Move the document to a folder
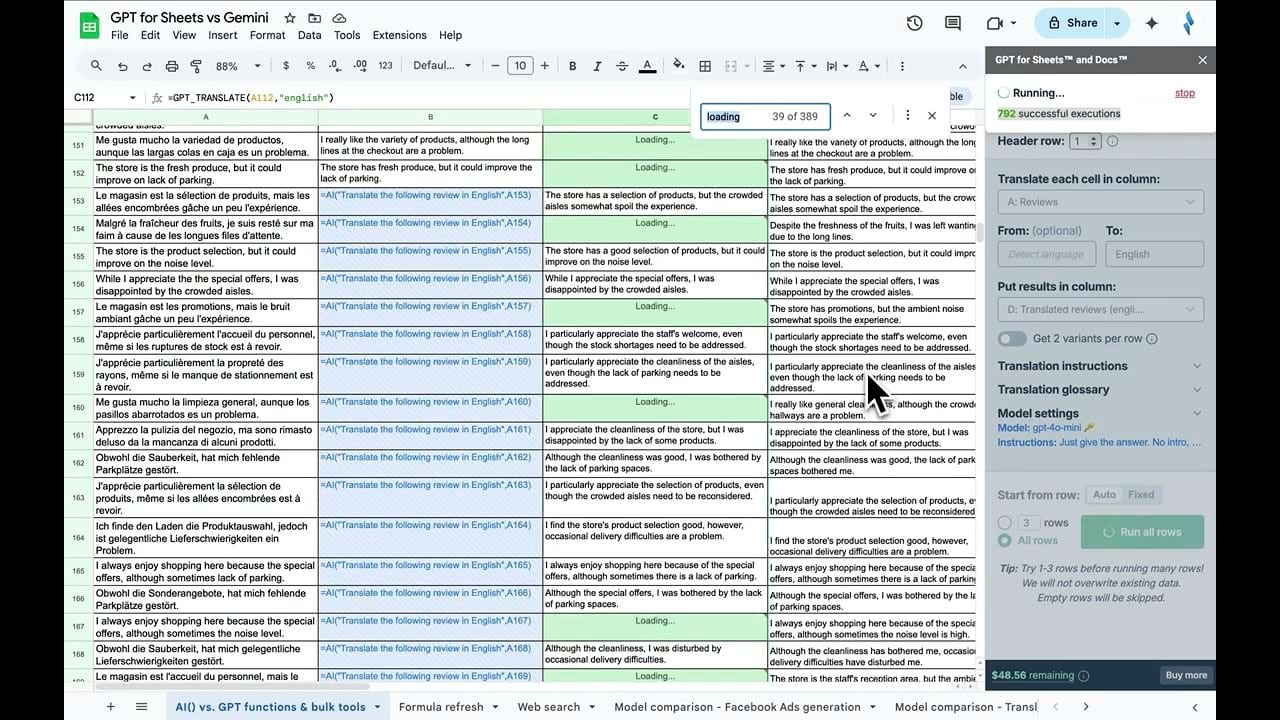The height and width of the screenshot is (720, 1280). [315, 18]
